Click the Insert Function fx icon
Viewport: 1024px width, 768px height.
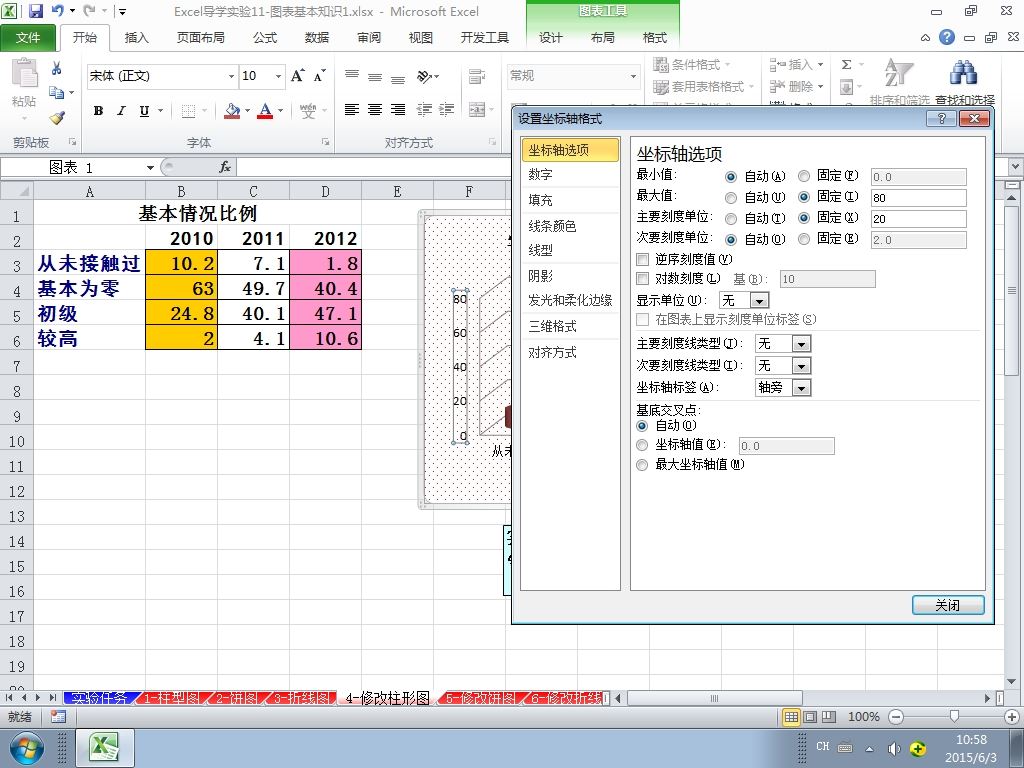pos(225,167)
